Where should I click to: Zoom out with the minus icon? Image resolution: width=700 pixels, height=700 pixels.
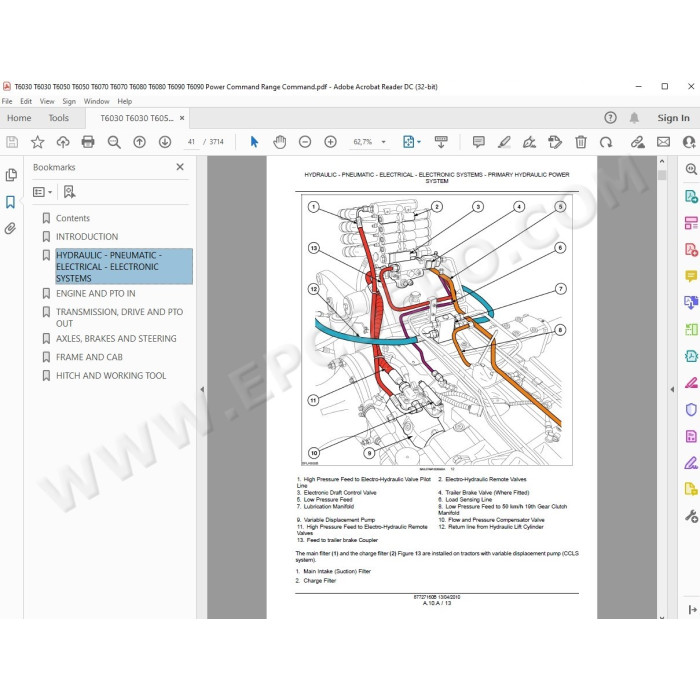point(305,142)
